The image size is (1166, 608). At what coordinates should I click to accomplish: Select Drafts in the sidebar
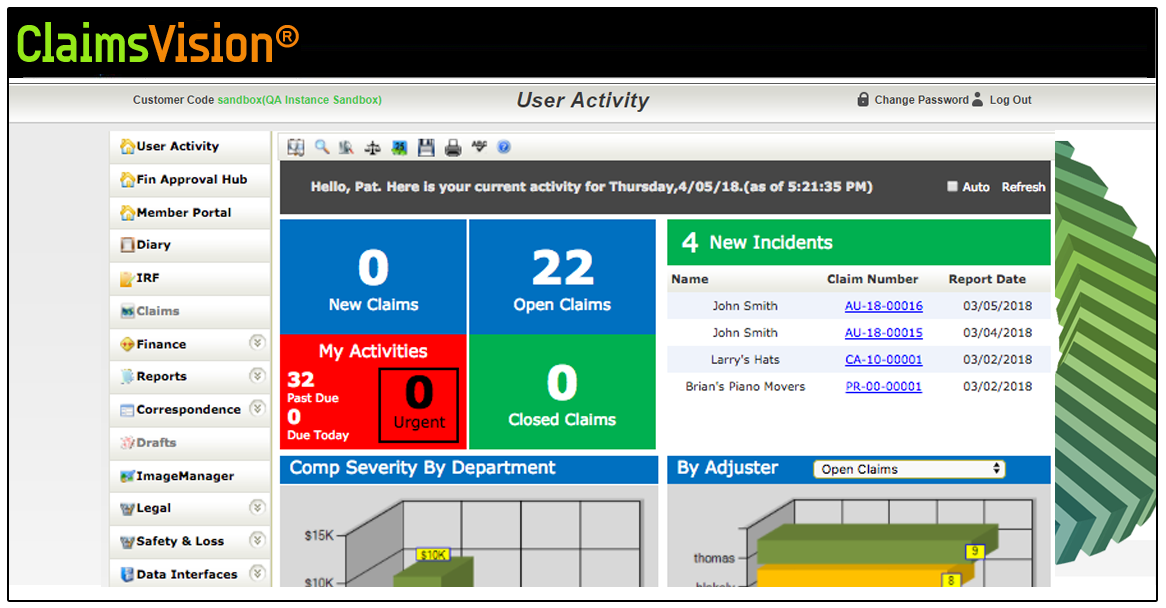pyautogui.click(x=190, y=443)
